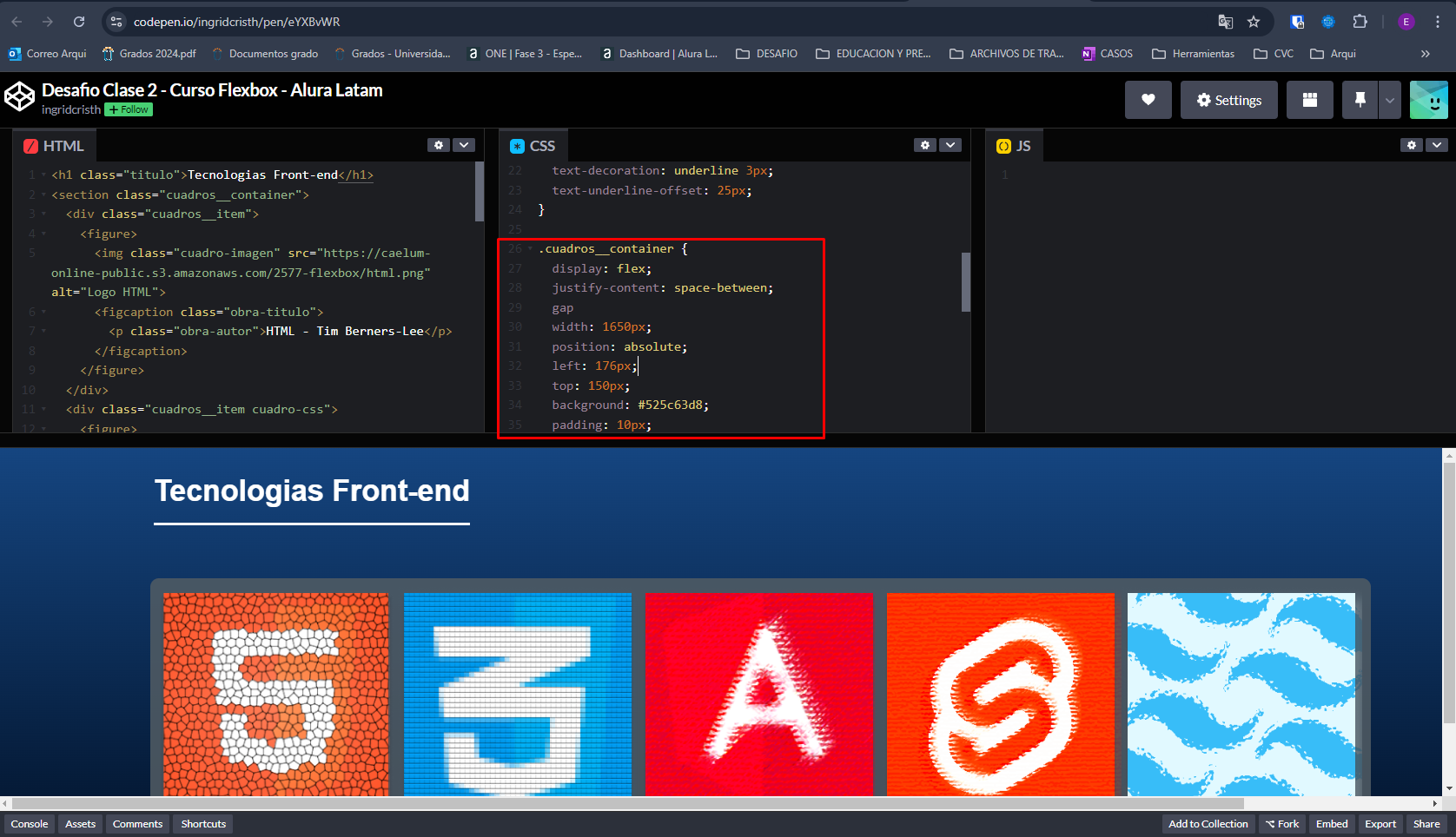The height and width of the screenshot is (837, 1456).
Task: Click the Tailwind waves thumbnail
Action: (1241, 695)
